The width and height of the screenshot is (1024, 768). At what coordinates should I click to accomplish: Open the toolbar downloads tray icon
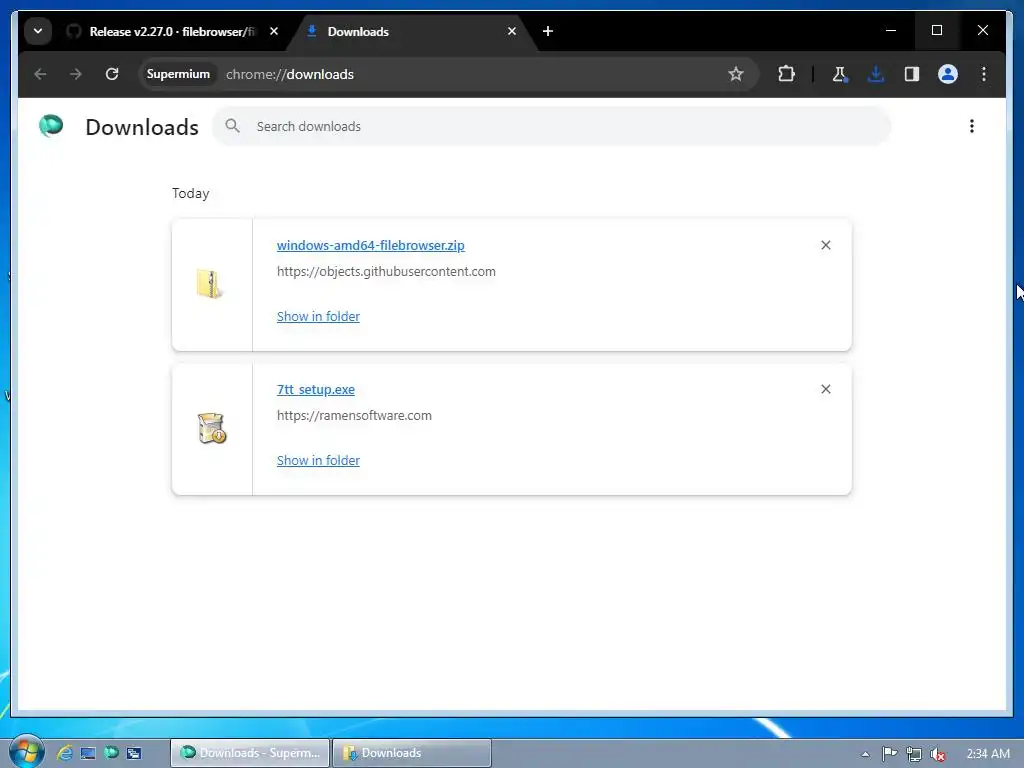[x=876, y=74]
